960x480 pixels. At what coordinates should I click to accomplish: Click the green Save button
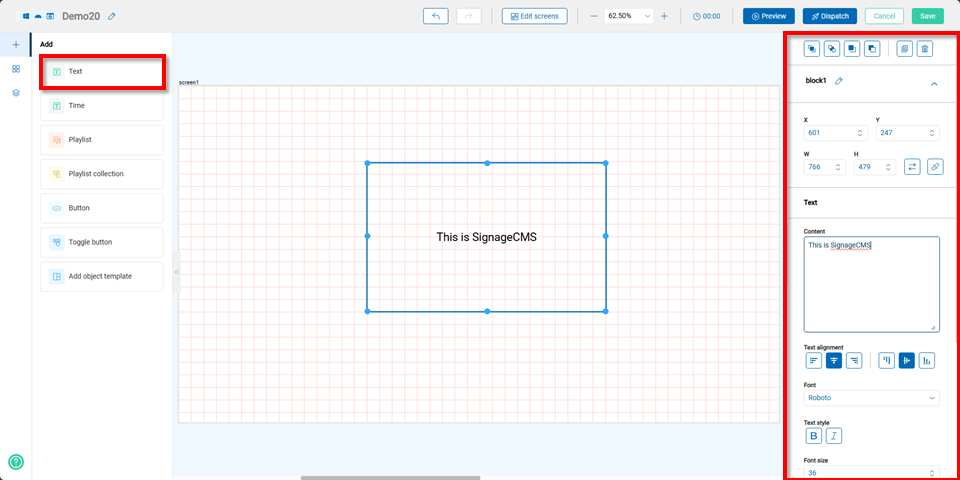click(927, 16)
